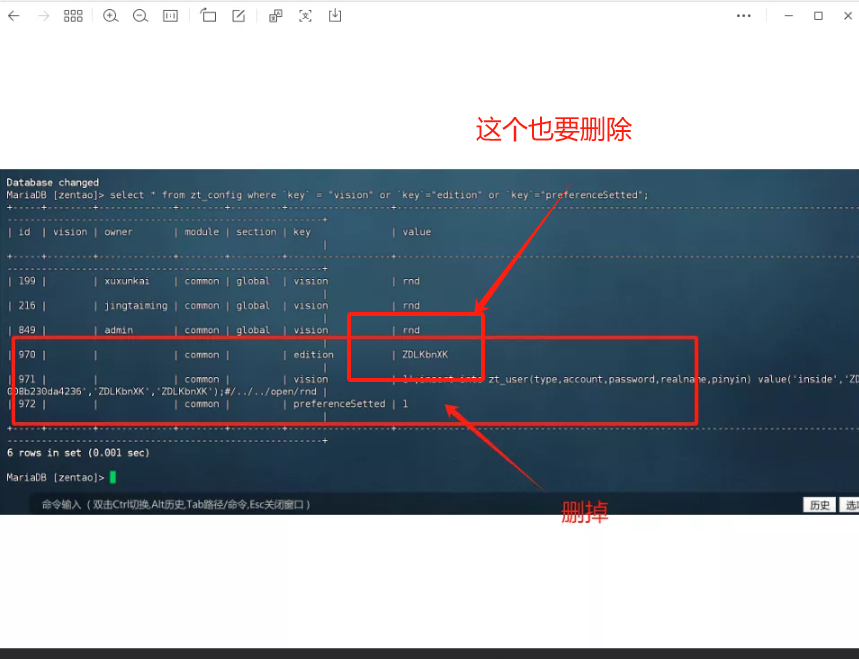Show image at actual size 1:1
Screen dimensions: 859x659
pyautogui.click(x=170, y=16)
